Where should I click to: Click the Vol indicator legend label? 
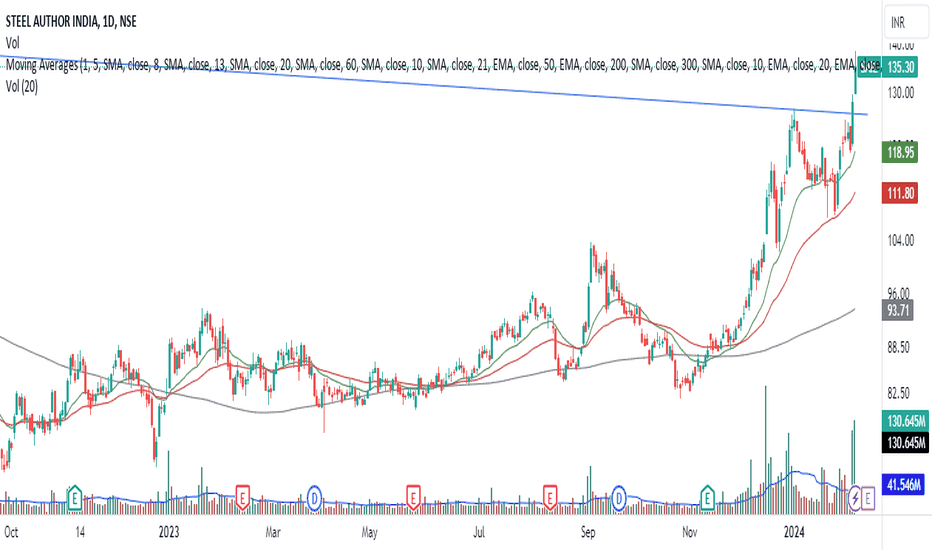click(12, 43)
